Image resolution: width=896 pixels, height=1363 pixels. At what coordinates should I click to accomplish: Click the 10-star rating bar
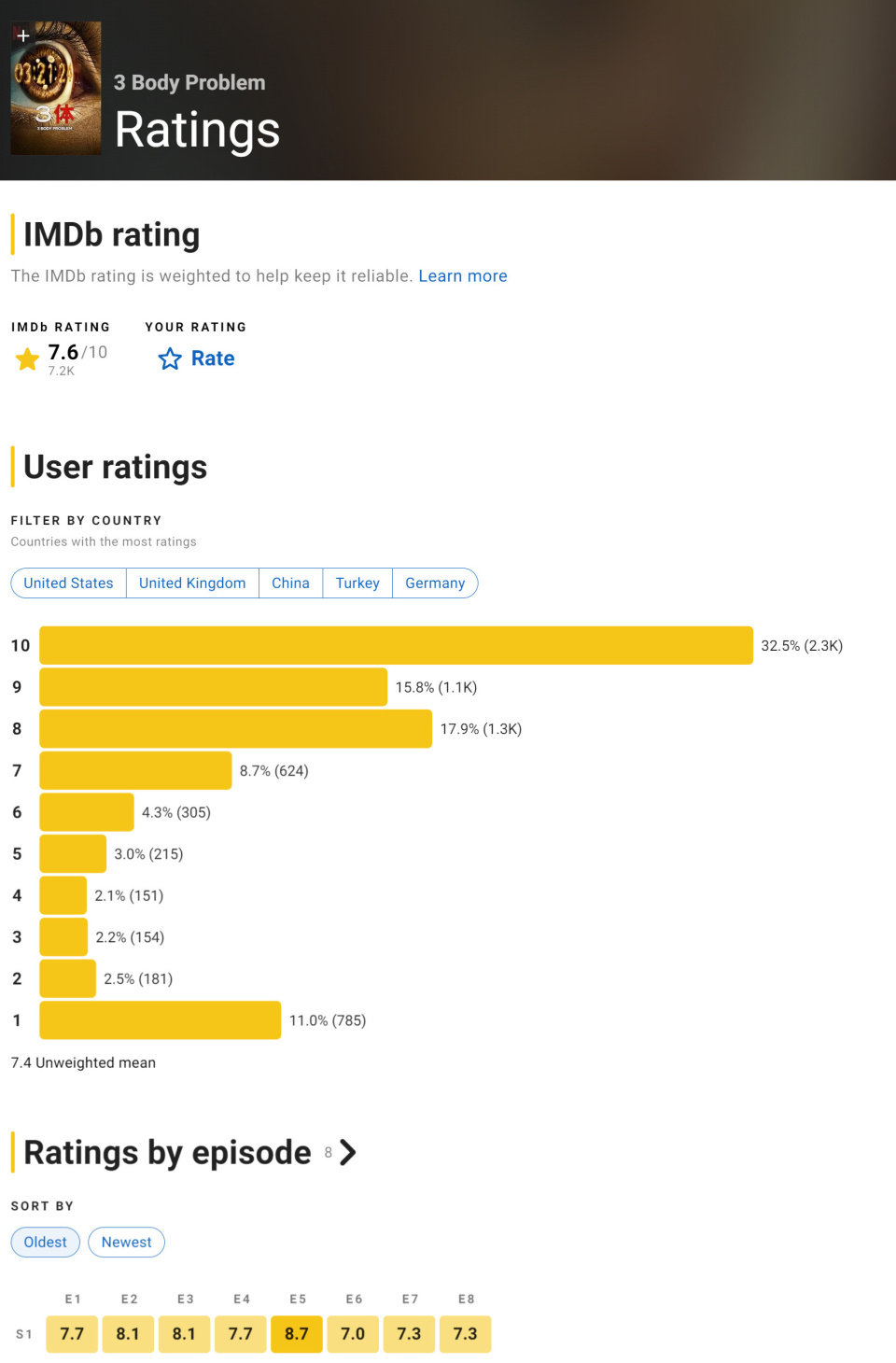tap(396, 645)
